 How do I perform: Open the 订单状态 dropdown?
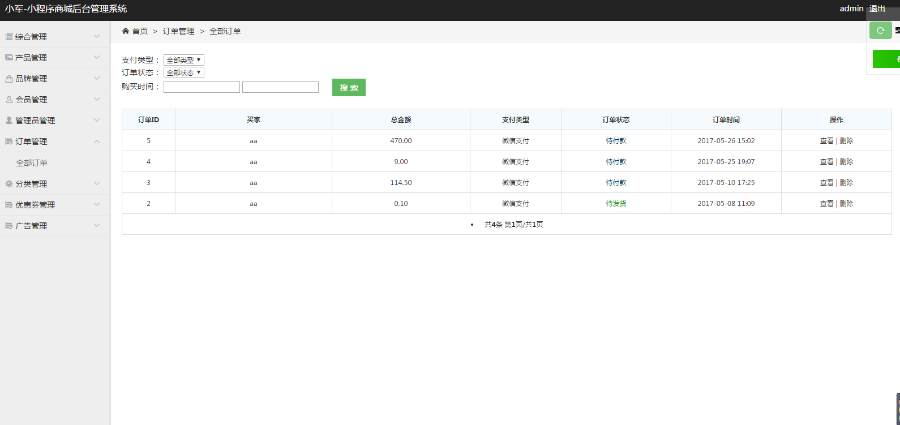(184, 73)
